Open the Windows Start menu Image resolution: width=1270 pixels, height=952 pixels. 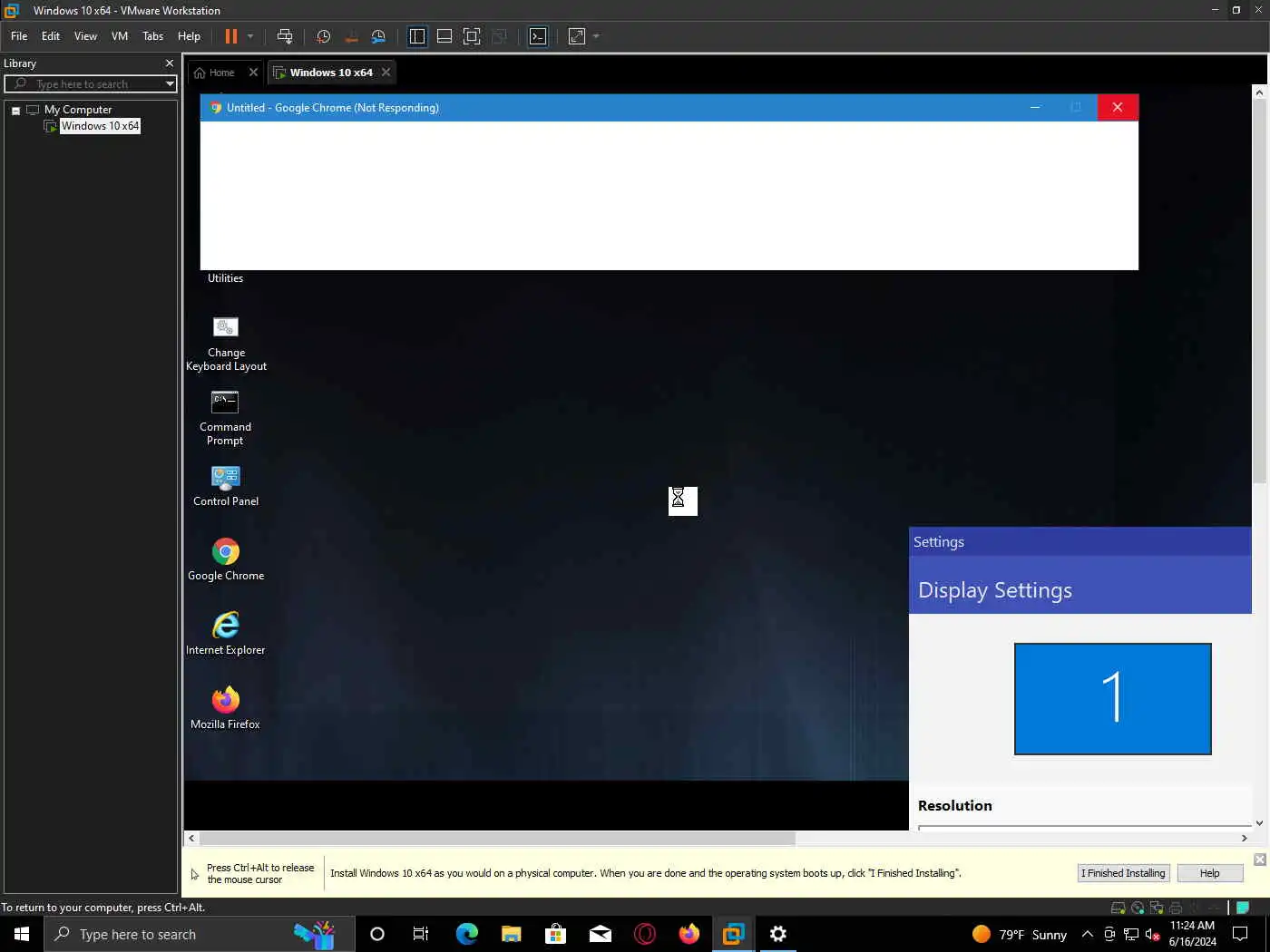(x=22, y=934)
